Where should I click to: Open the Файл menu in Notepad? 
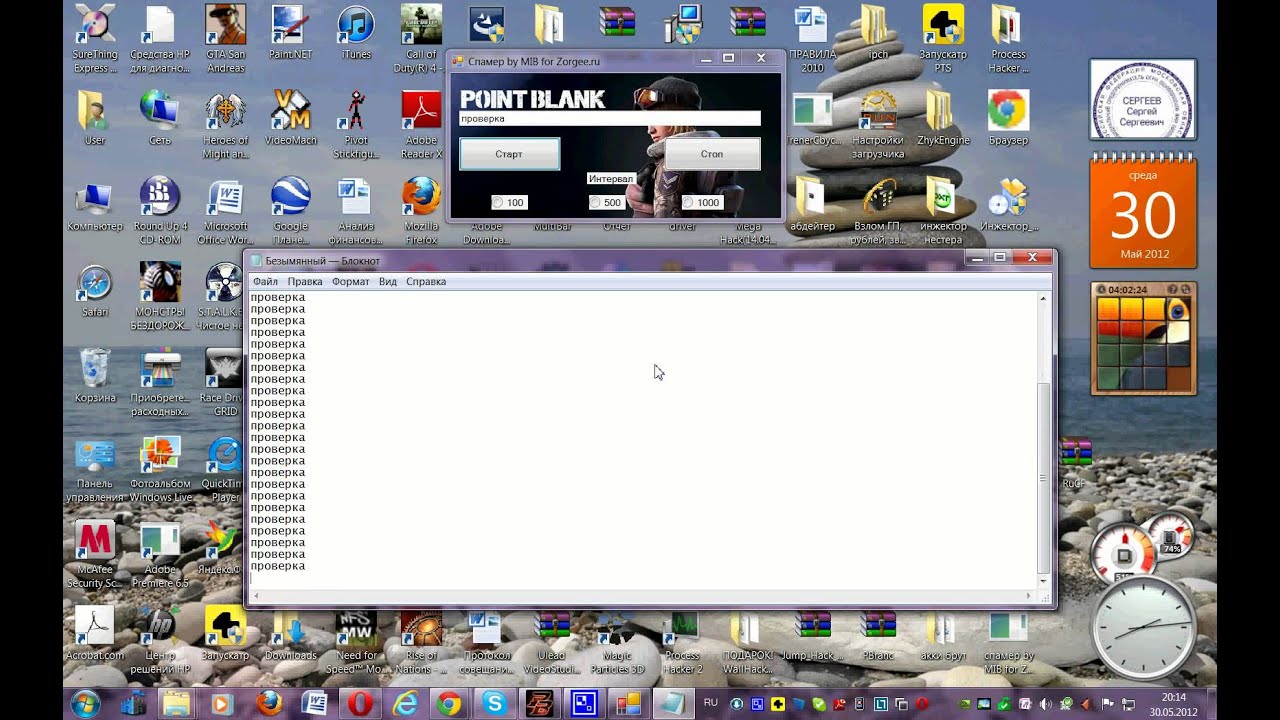pyautogui.click(x=265, y=282)
